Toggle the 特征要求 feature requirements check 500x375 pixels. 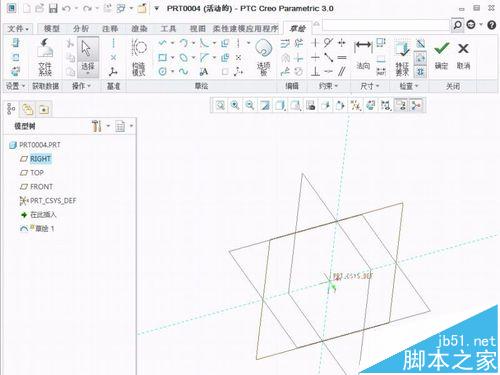pyautogui.click(x=402, y=57)
